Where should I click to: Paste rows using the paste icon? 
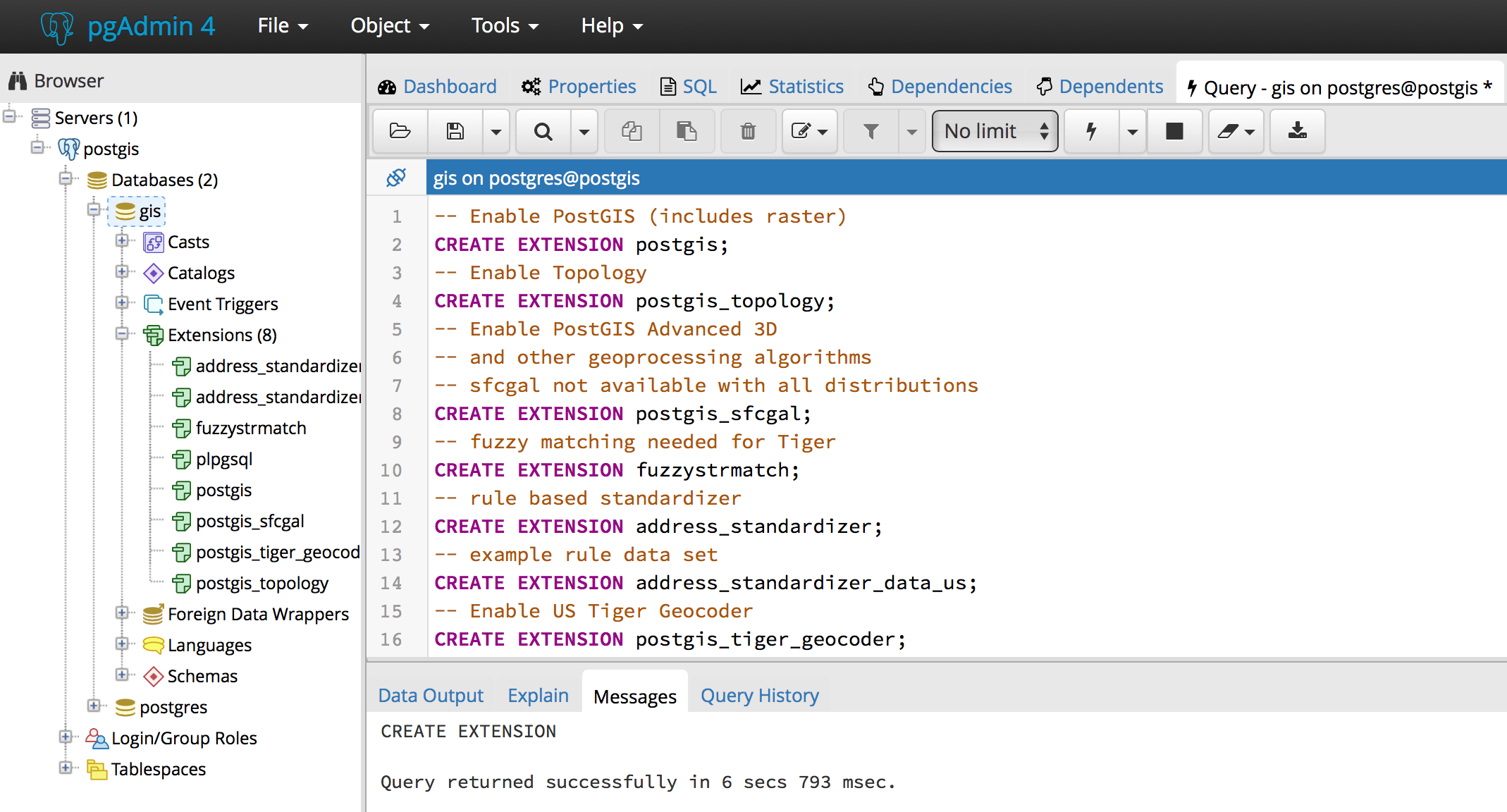687,131
